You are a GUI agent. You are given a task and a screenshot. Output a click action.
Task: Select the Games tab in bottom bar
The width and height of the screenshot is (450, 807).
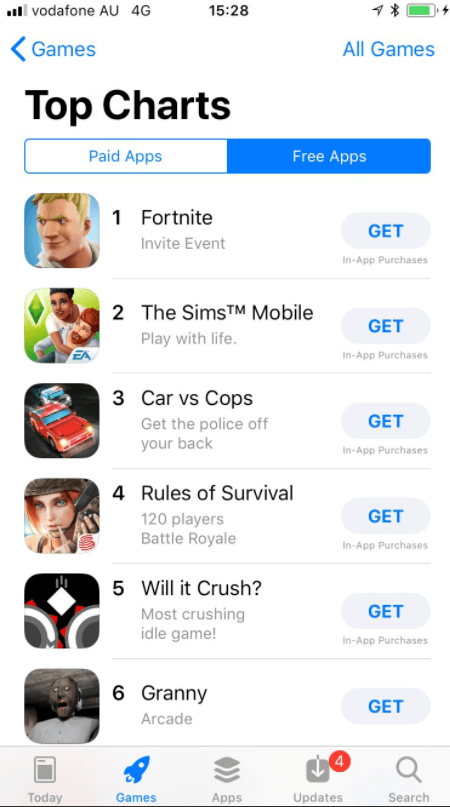(136, 779)
